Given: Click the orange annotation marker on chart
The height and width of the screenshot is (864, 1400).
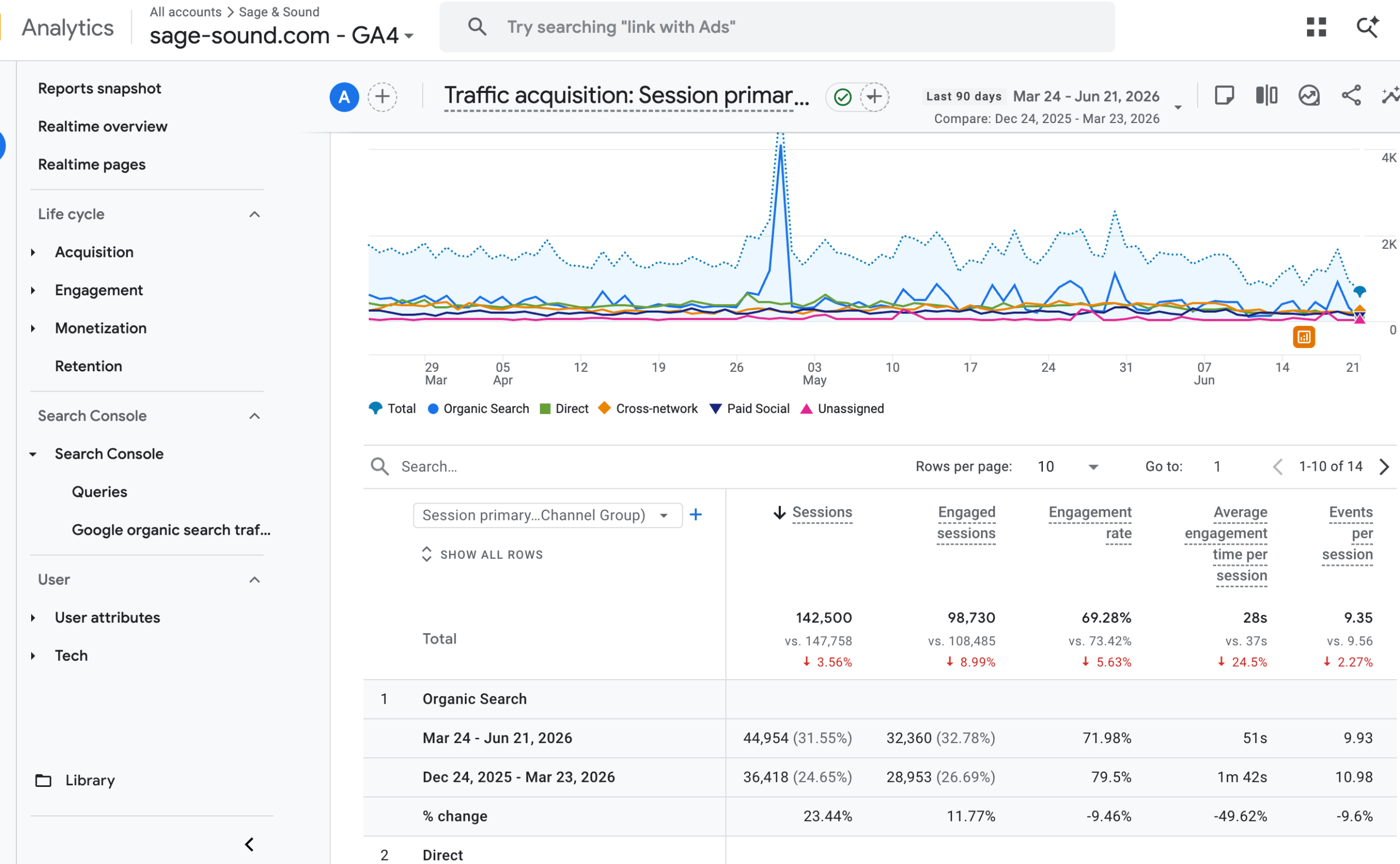Looking at the screenshot, I should pos(1303,337).
